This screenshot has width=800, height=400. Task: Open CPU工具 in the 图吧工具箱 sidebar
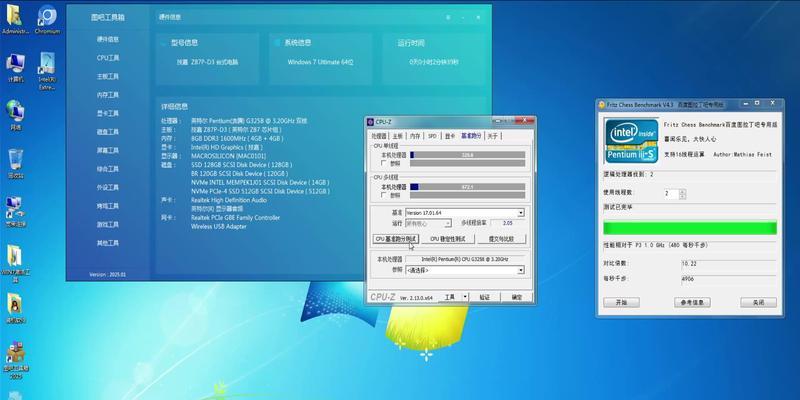(108, 58)
